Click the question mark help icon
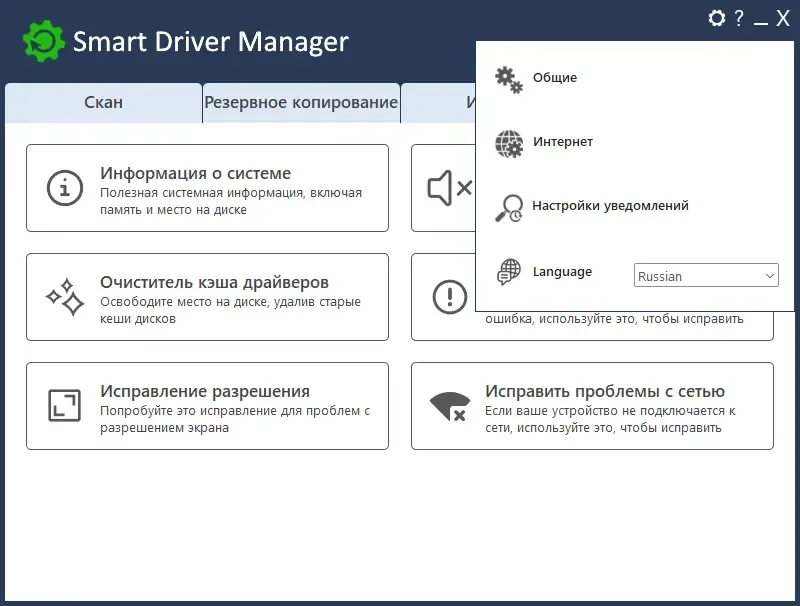This screenshot has height=606, width=800. tap(738, 18)
